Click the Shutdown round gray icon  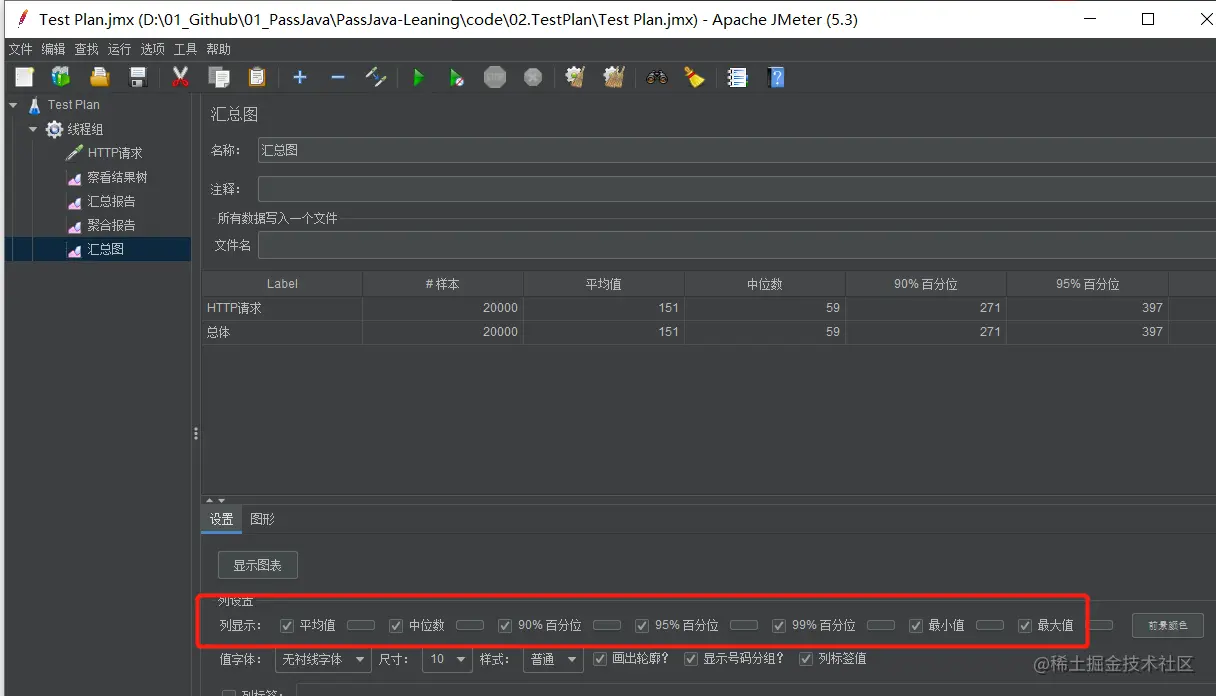pos(533,77)
